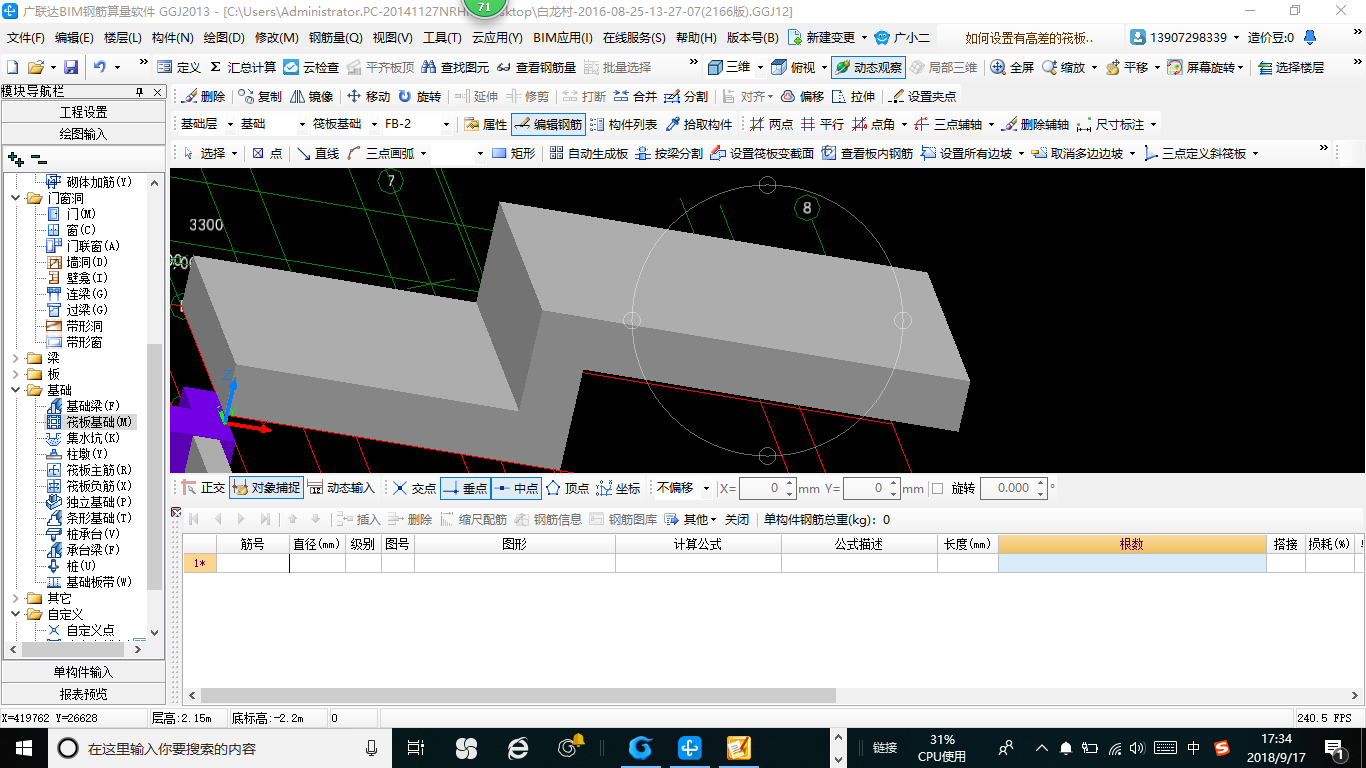Check the 旋转 rotation checkbox
The width and height of the screenshot is (1366, 768).
point(937,488)
